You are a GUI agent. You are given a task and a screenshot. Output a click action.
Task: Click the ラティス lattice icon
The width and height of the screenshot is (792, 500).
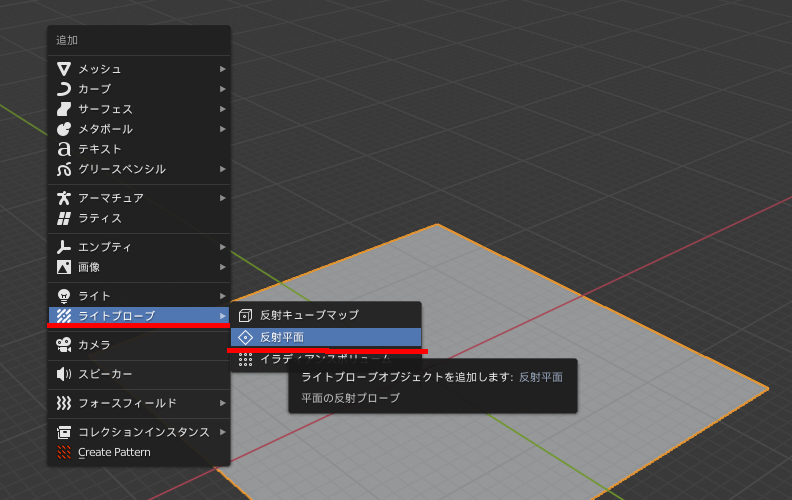point(64,218)
